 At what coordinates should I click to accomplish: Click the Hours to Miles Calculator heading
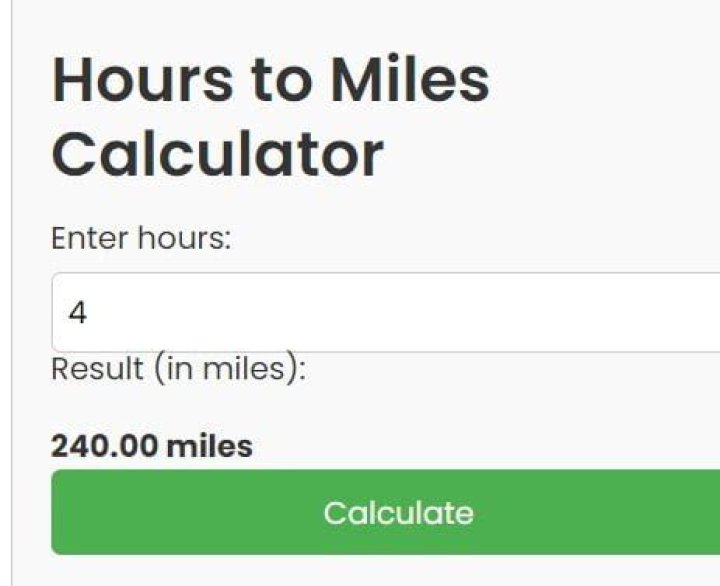270,117
